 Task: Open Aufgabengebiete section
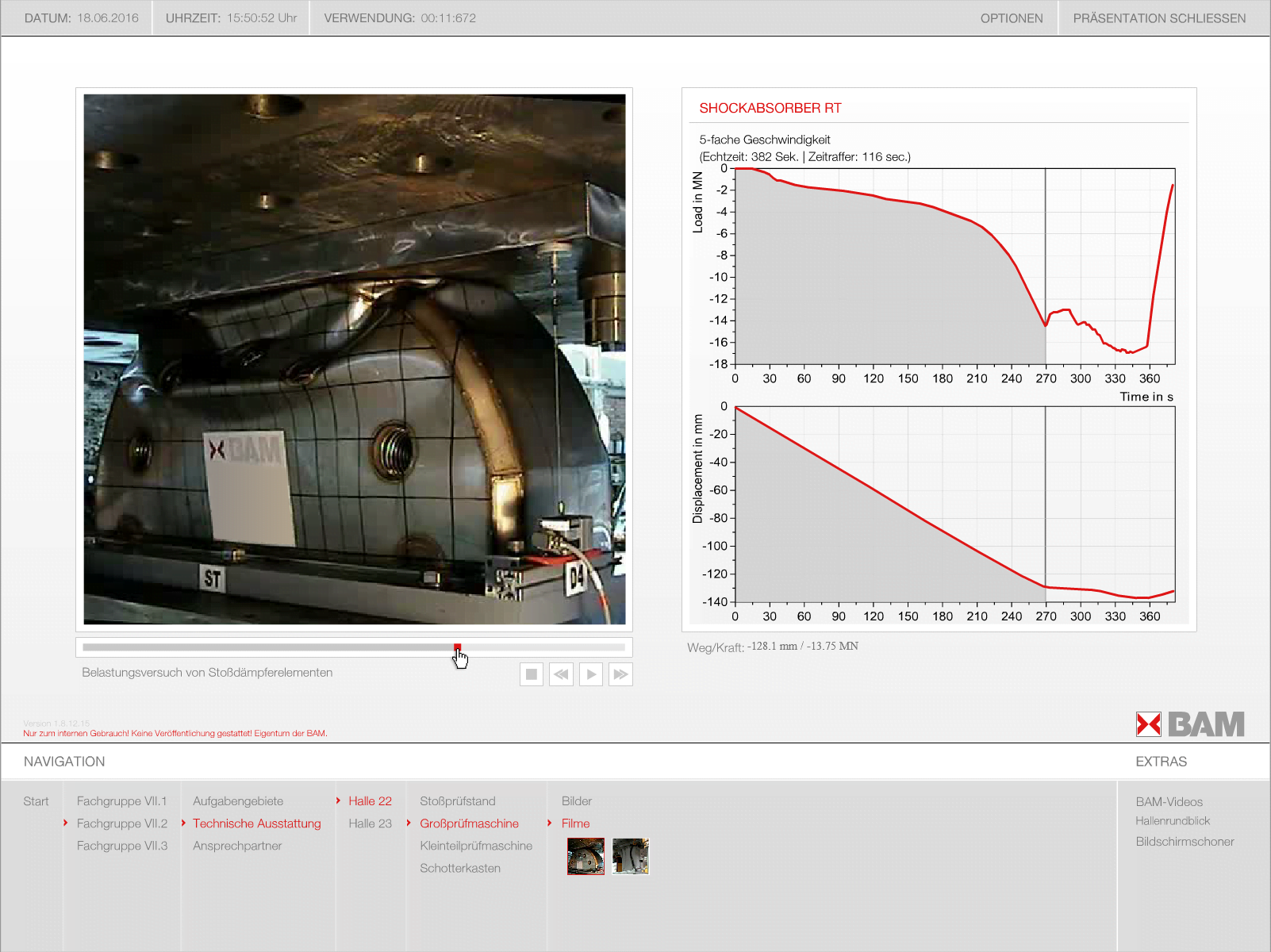(237, 801)
